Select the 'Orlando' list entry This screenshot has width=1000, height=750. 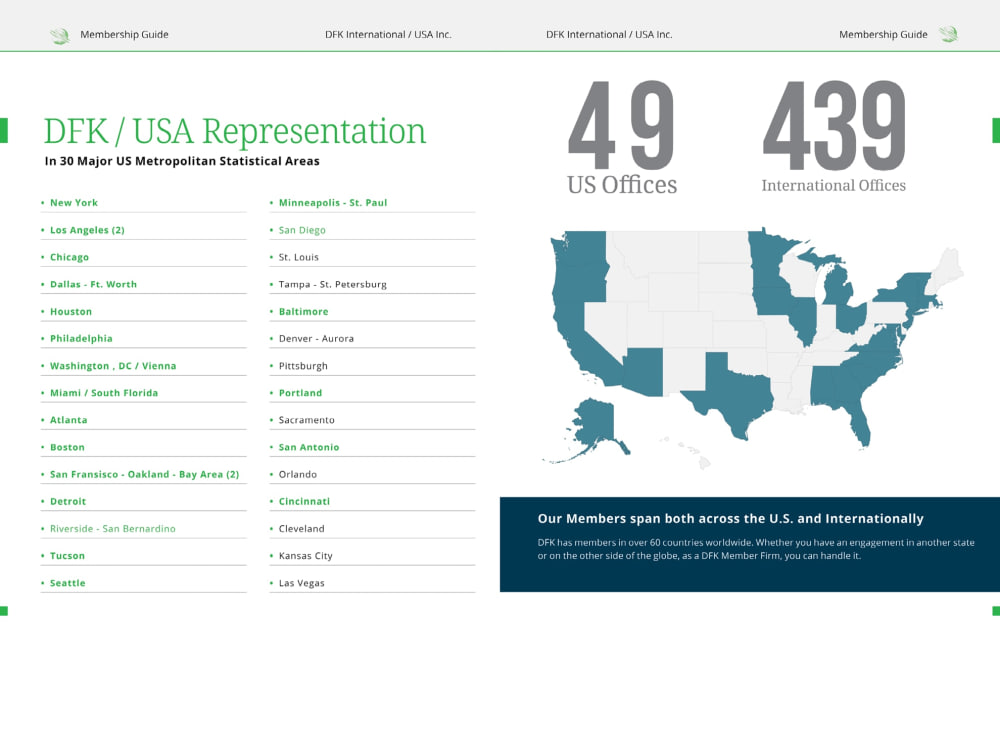pos(297,474)
